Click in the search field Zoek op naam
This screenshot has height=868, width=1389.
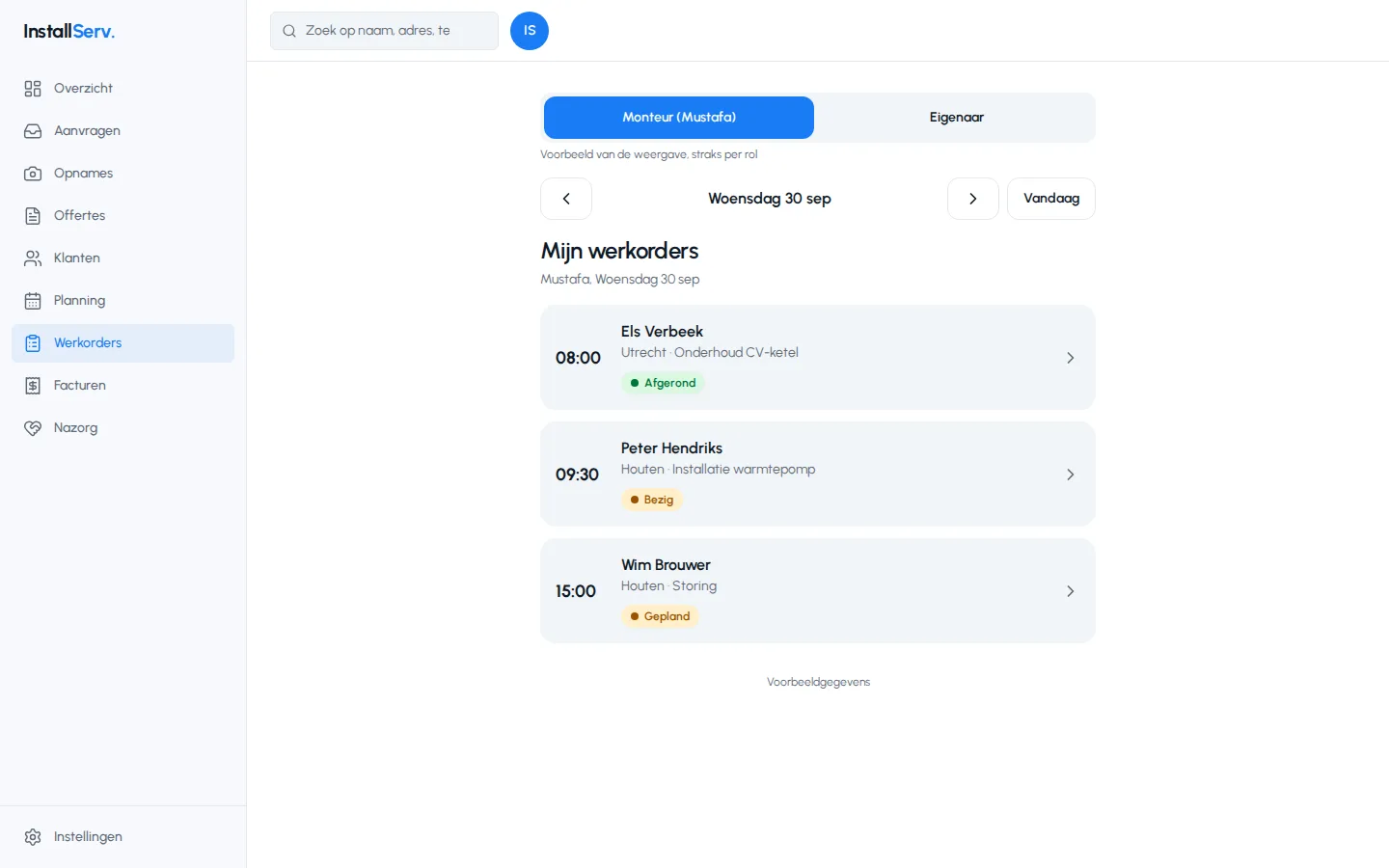point(384,31)
